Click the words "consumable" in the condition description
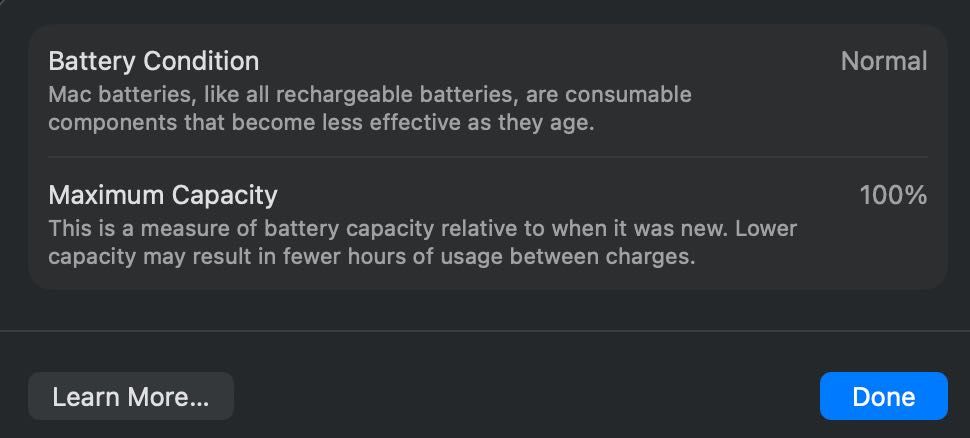The height and width of the screenshot is (438, 970). coord(634,96)
